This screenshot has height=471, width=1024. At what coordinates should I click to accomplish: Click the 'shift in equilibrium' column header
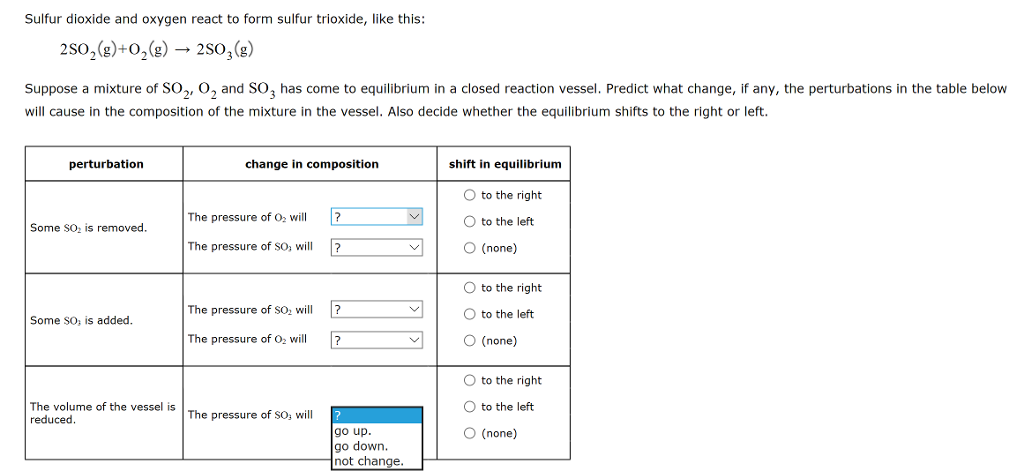[x=505, y=164]
